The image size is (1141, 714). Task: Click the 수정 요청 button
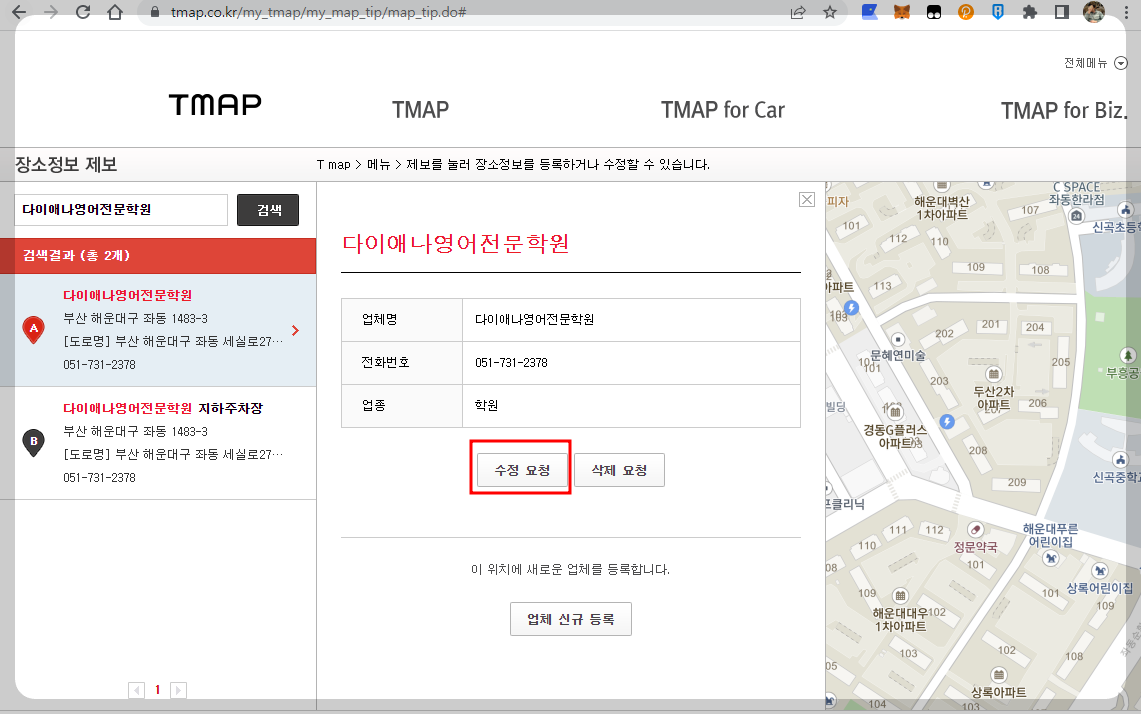[x=522, y=470]
